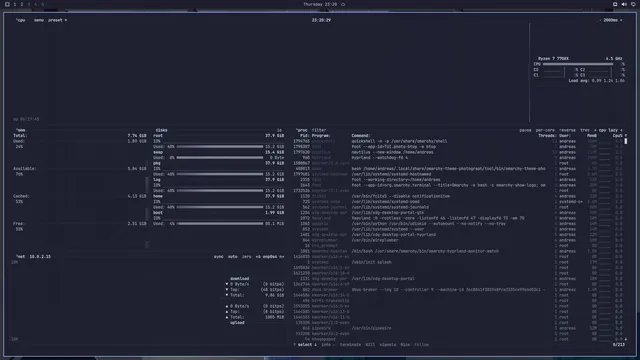Click the mem box label
This screenshot has width=640, height=360.
[x=20, y=130]
